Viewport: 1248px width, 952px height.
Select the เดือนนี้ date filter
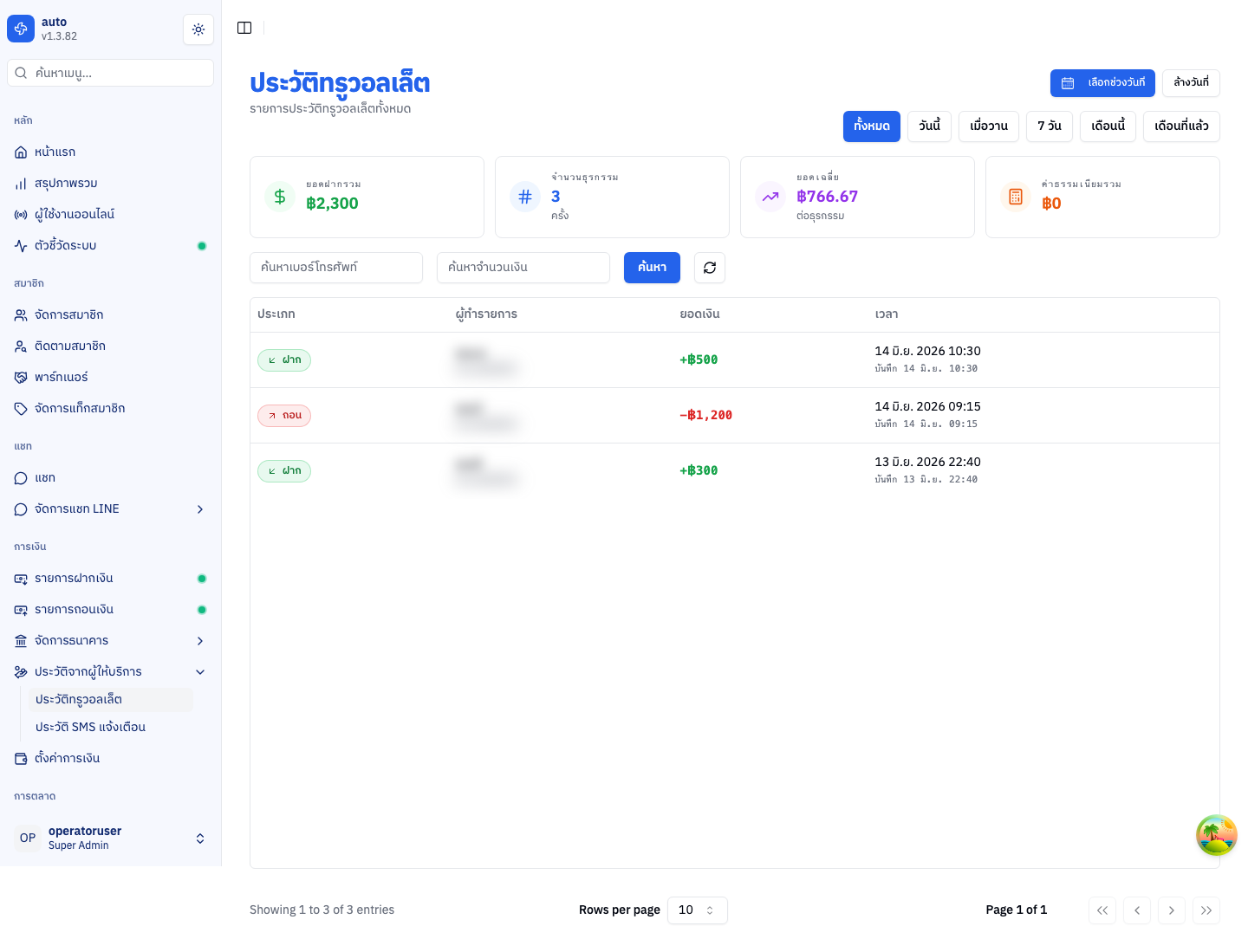(x=1108, y=126)
